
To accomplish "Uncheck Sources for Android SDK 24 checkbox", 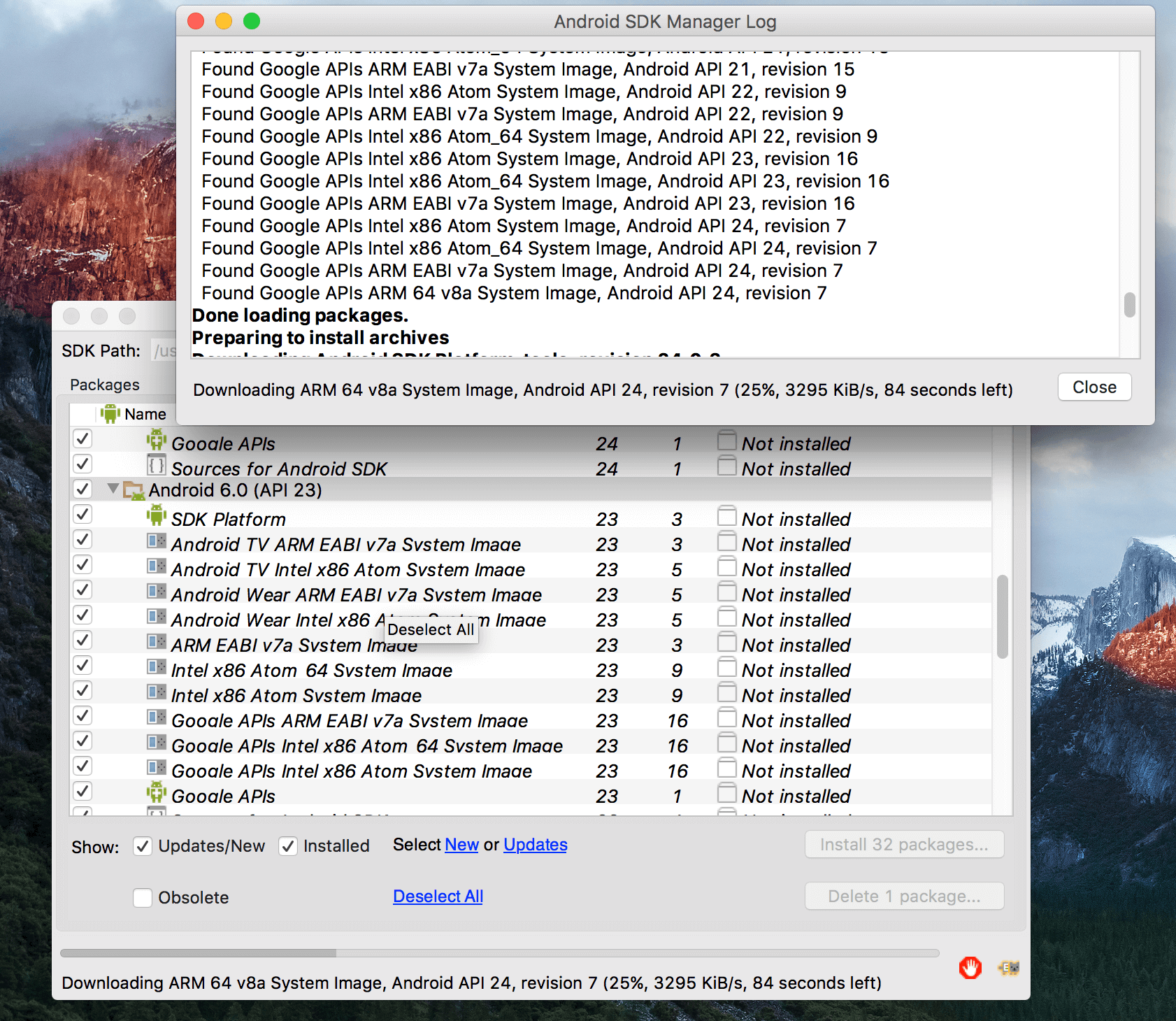I will point(83,464).
